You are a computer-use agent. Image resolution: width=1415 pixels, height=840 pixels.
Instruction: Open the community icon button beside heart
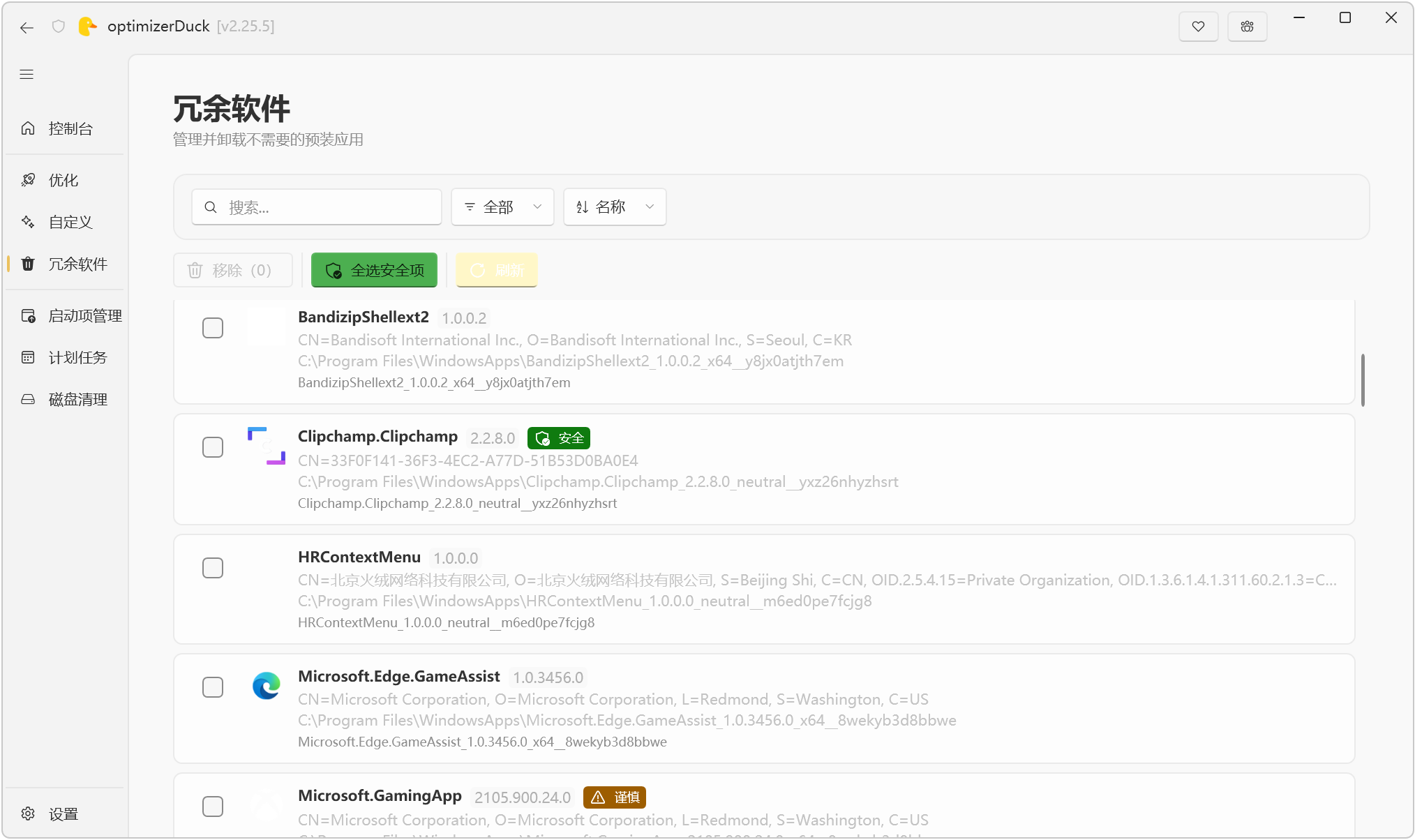[x=1247, y=27]
